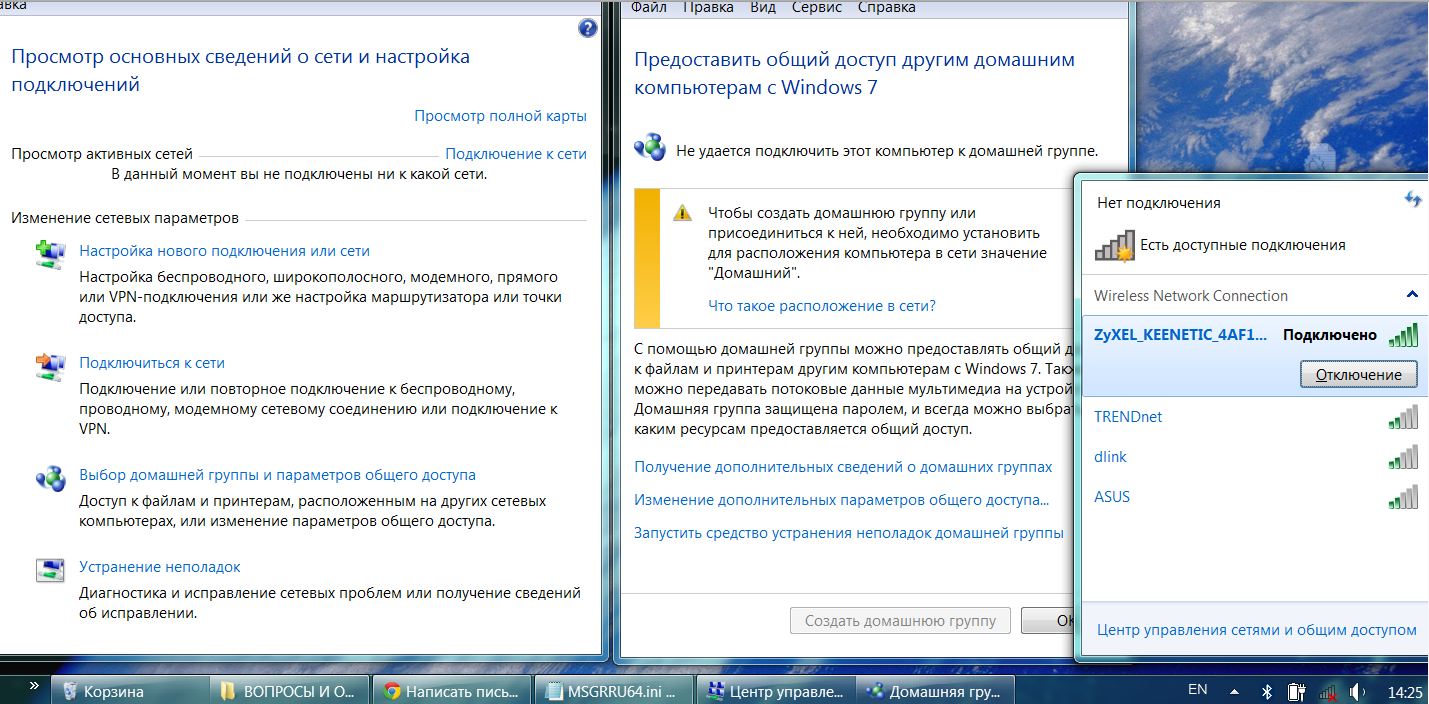
Task: Click the OK button in homegroup window
Action: (x=1048, y=620)
